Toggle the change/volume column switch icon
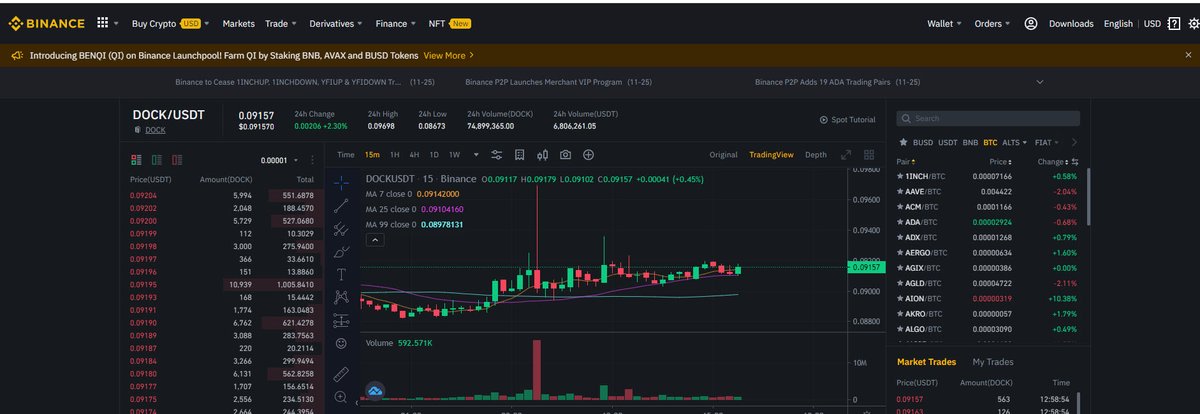Image resolution: width=1200 pixels, height=414 pixels. 1075,161
